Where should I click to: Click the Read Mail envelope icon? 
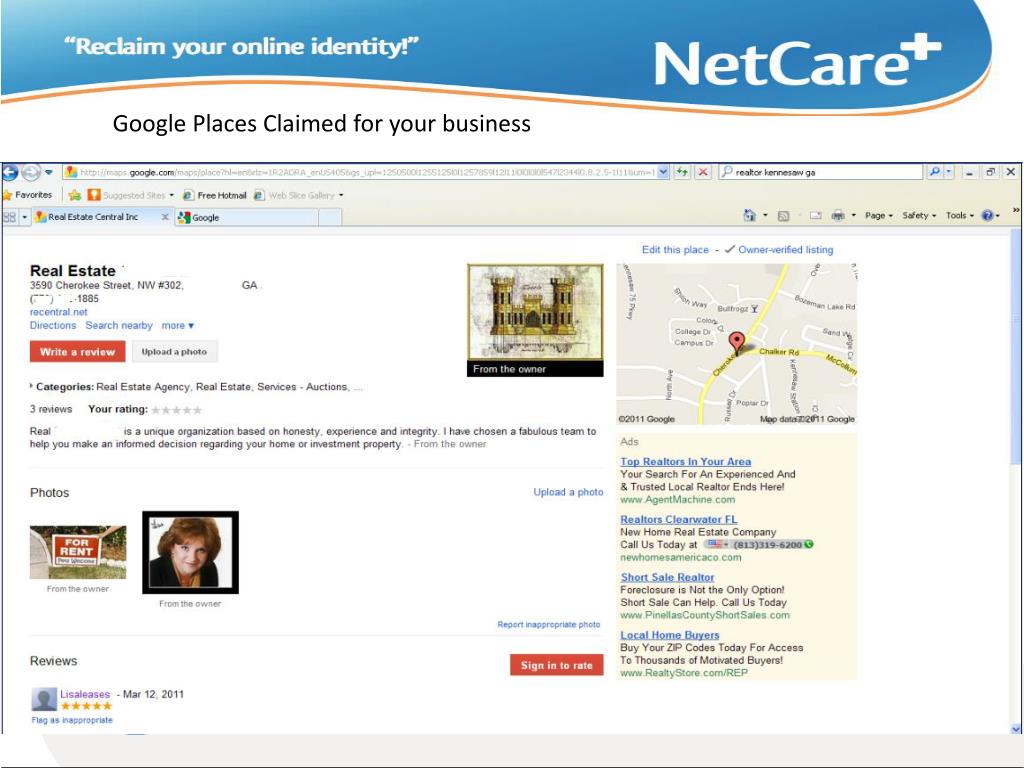(x=816, y=216)
